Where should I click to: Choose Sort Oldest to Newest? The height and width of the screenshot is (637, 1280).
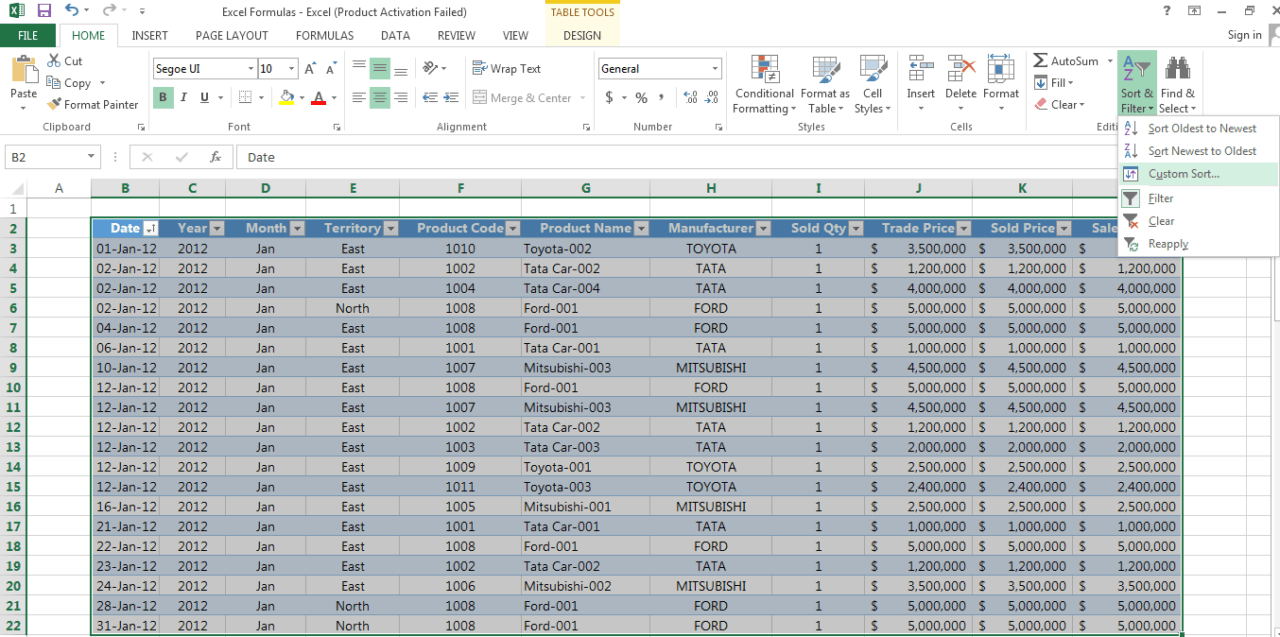1198,128
